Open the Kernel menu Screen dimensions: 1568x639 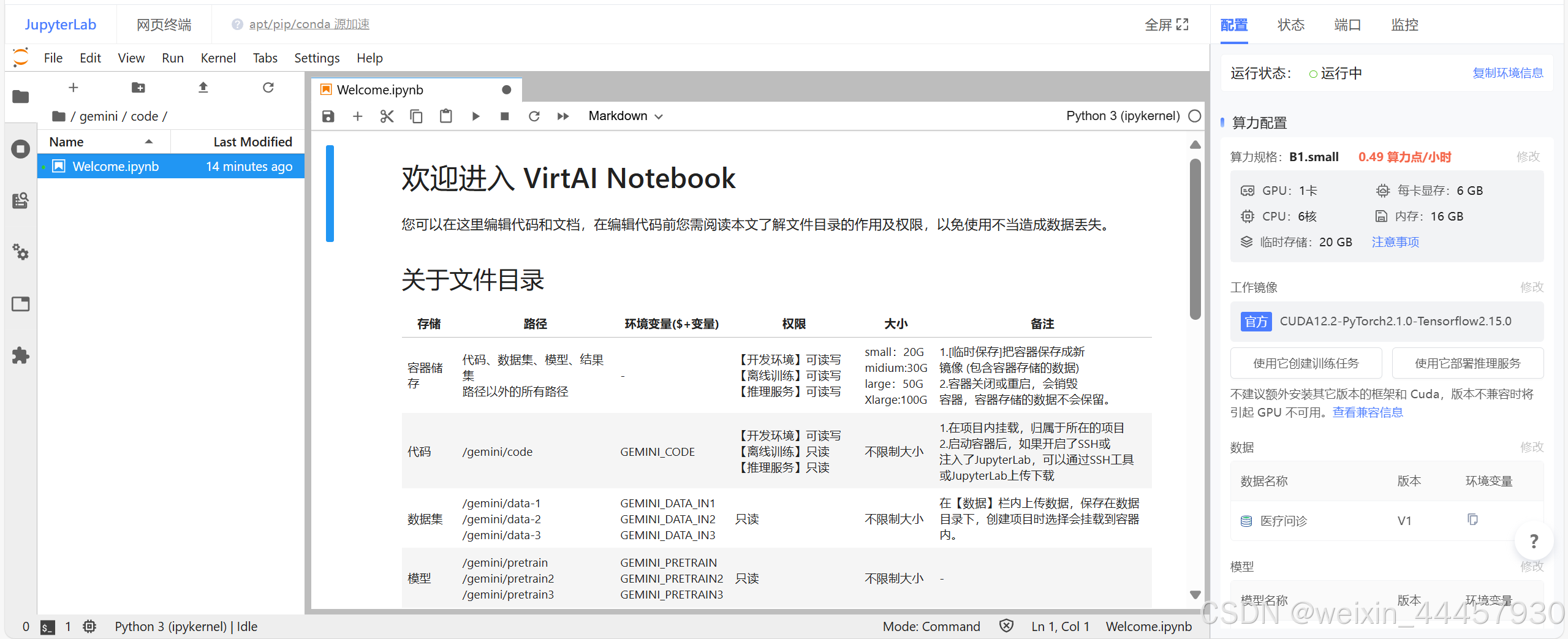pyautogui.click(x=218, y=58)
